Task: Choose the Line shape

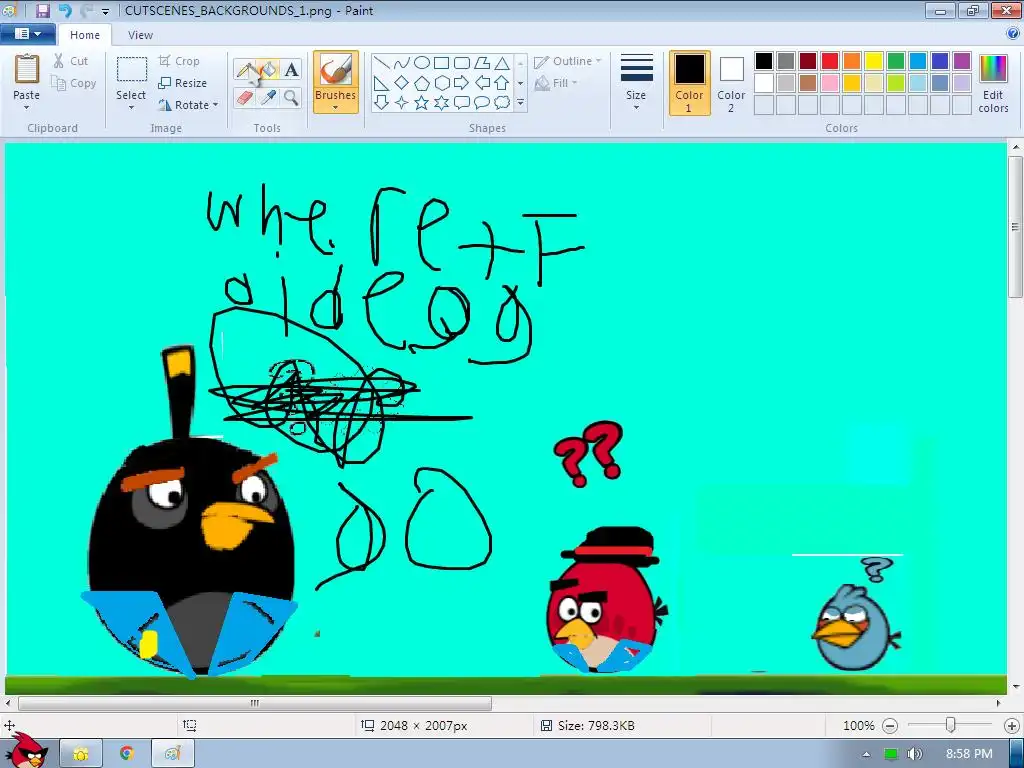Action: point(382,63)
